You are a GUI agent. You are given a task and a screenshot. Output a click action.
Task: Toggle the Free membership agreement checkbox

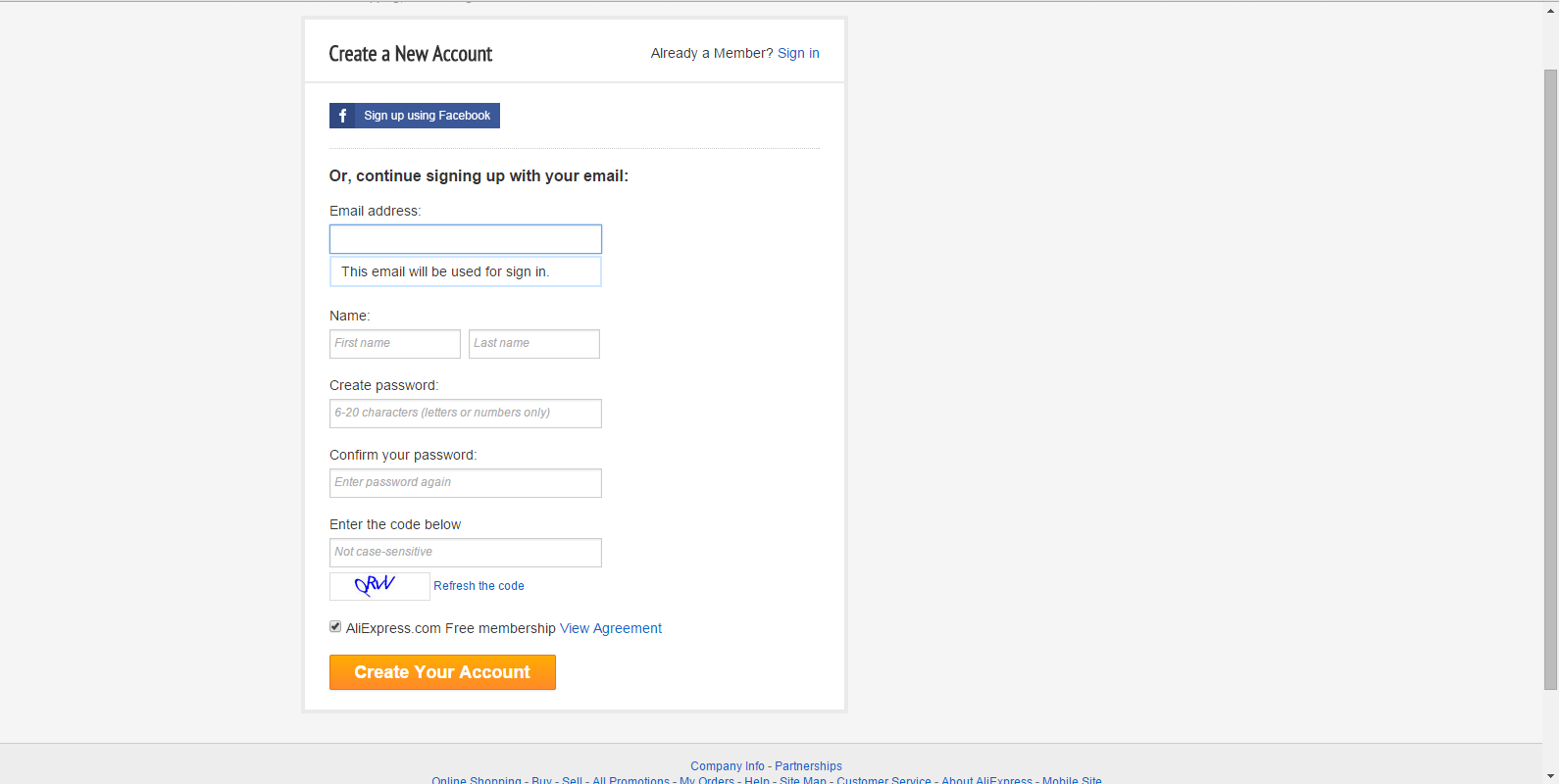[335, 627]
